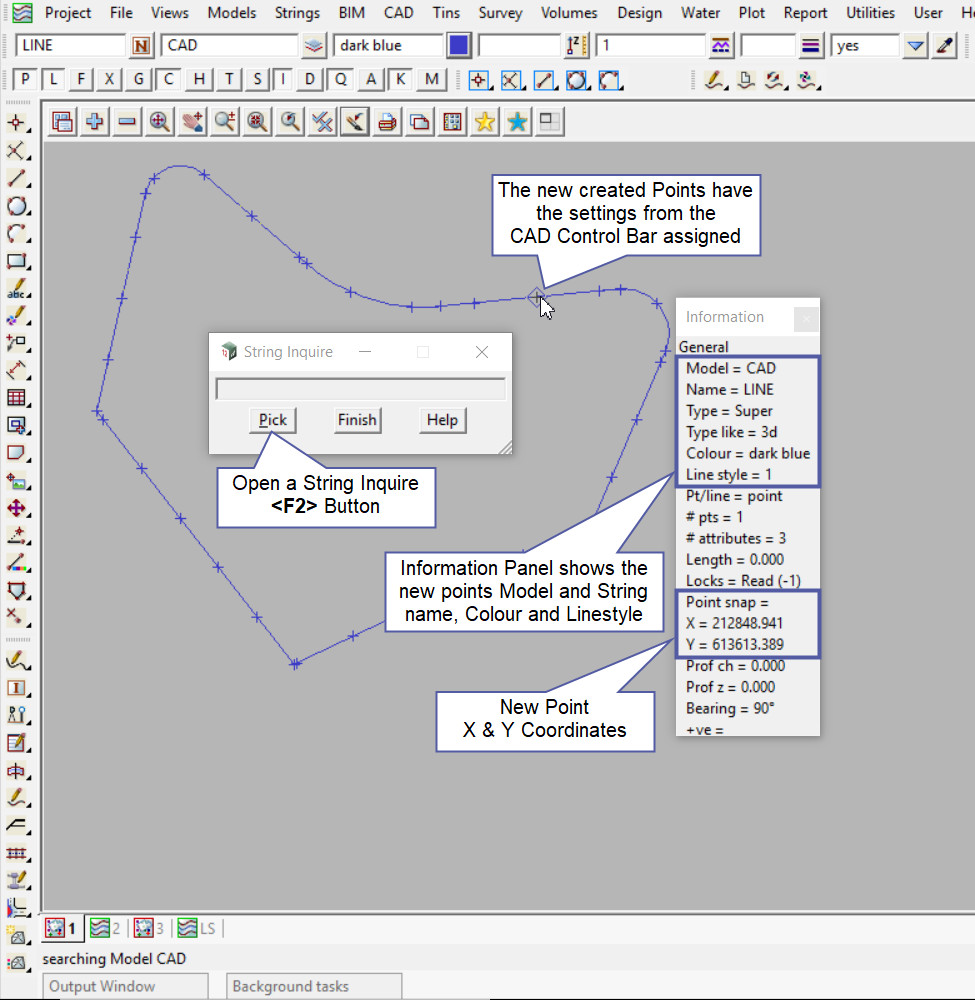Toggle the P snap button

point(26,80)
